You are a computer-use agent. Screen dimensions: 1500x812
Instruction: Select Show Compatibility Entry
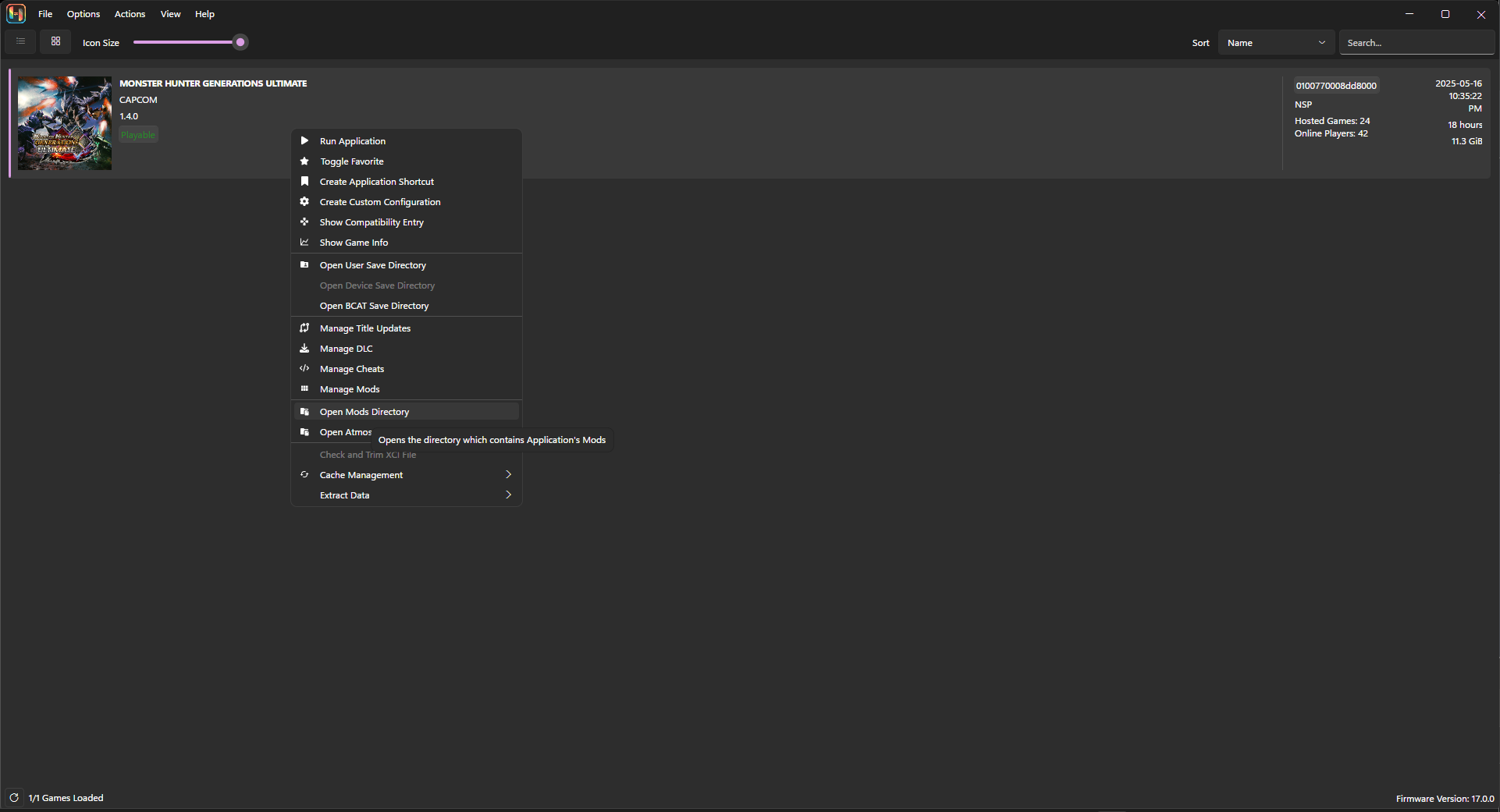(407, 222)
